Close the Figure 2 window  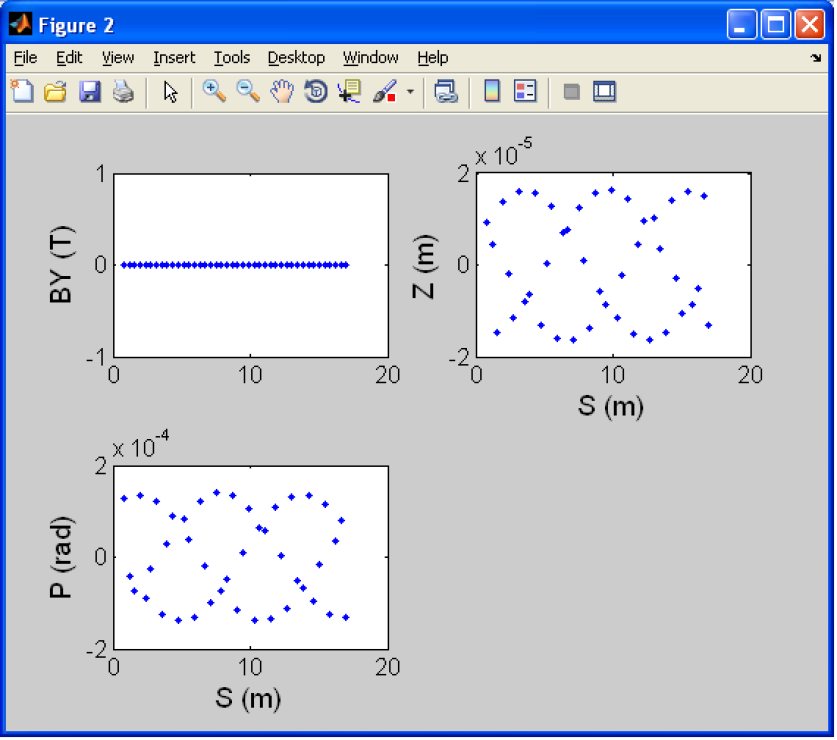click(809, 25)
